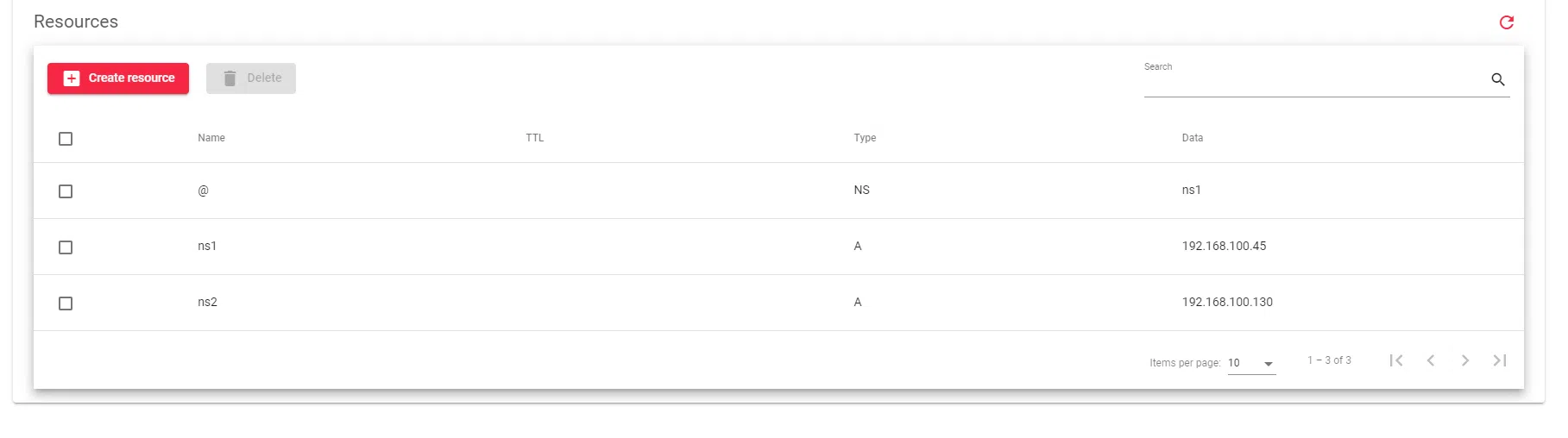Sort by the Data column header
The width and height of the screenshot is (1568, 438).
point(1193,138)
